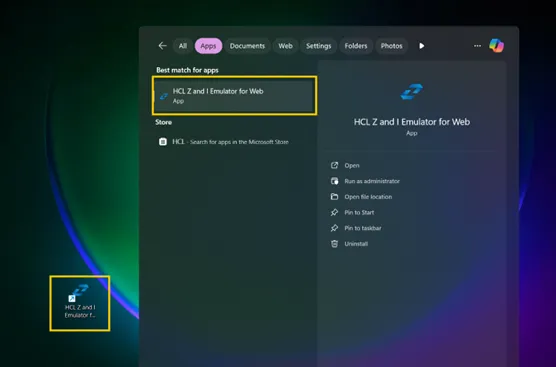Switch to the Documents filter tab
Viewport: 556px width, 367px height.
pos(247,46)
